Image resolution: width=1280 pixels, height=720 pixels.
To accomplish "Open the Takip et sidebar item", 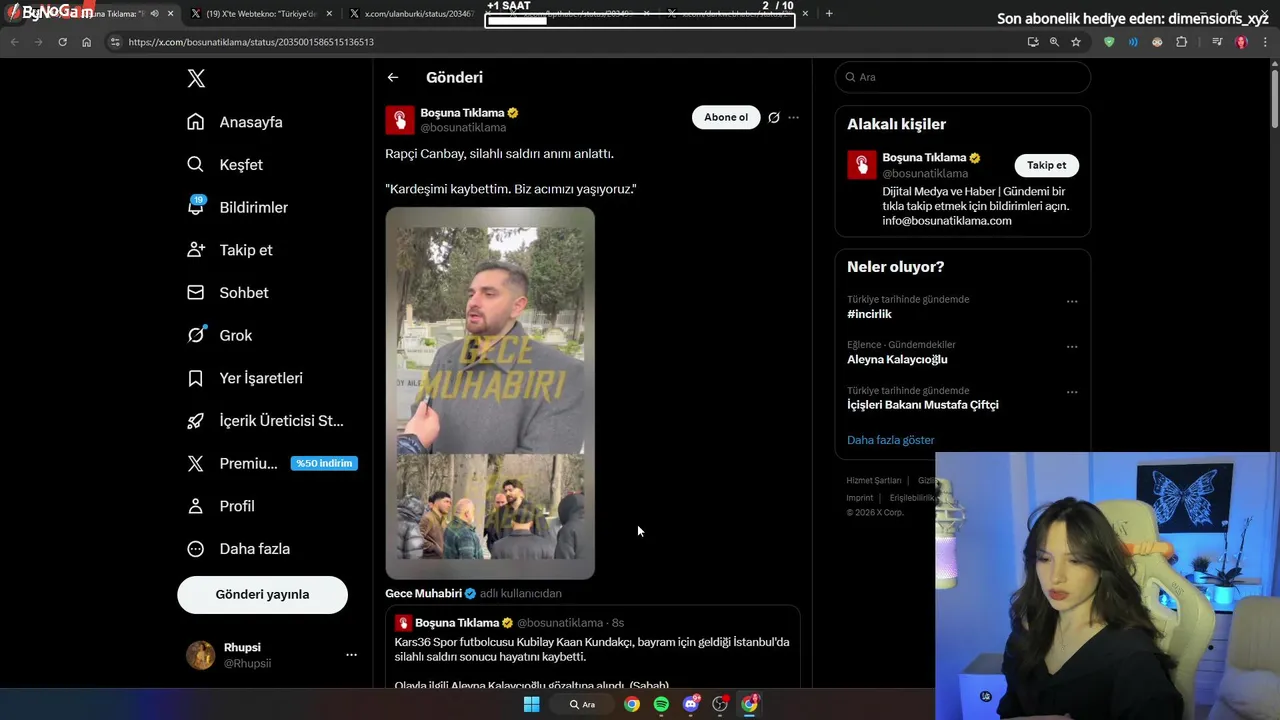I will pos(229,250).
